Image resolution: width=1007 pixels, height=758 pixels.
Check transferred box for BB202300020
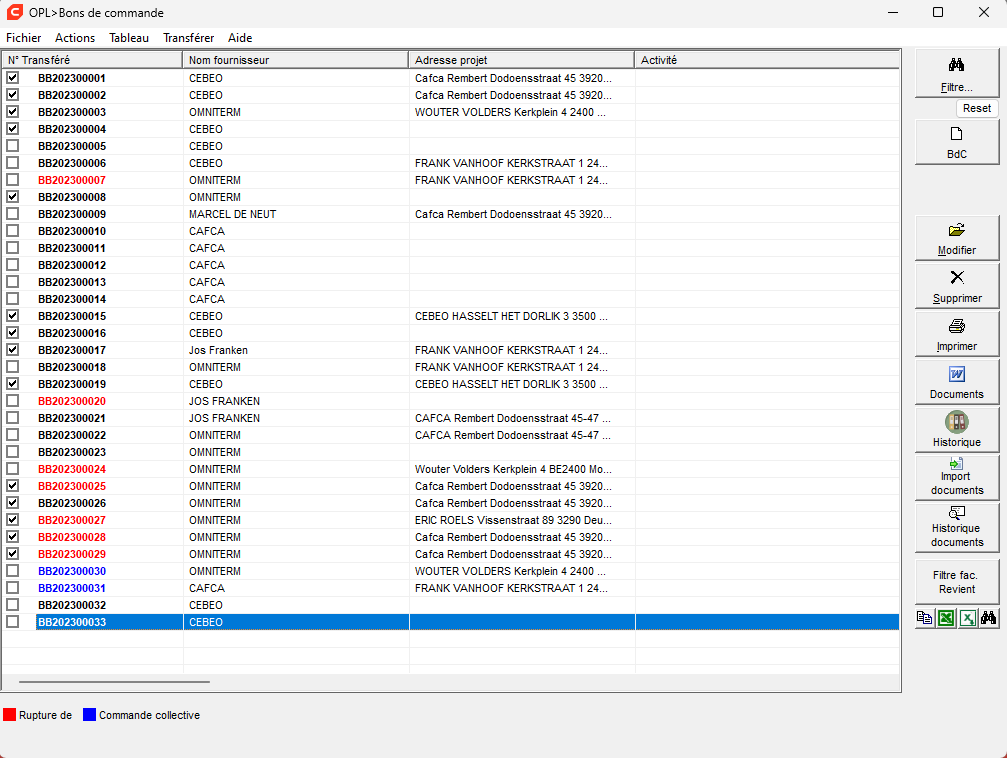[x=13, y=401]
